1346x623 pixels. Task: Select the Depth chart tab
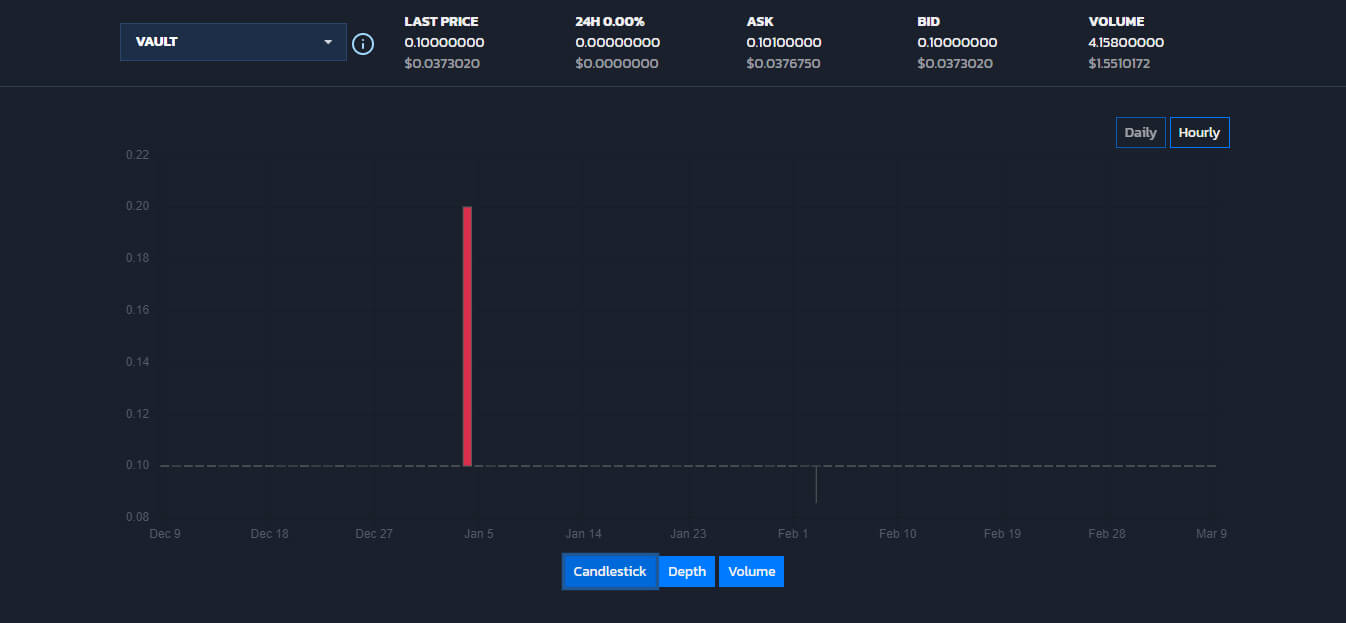[687, 571]
